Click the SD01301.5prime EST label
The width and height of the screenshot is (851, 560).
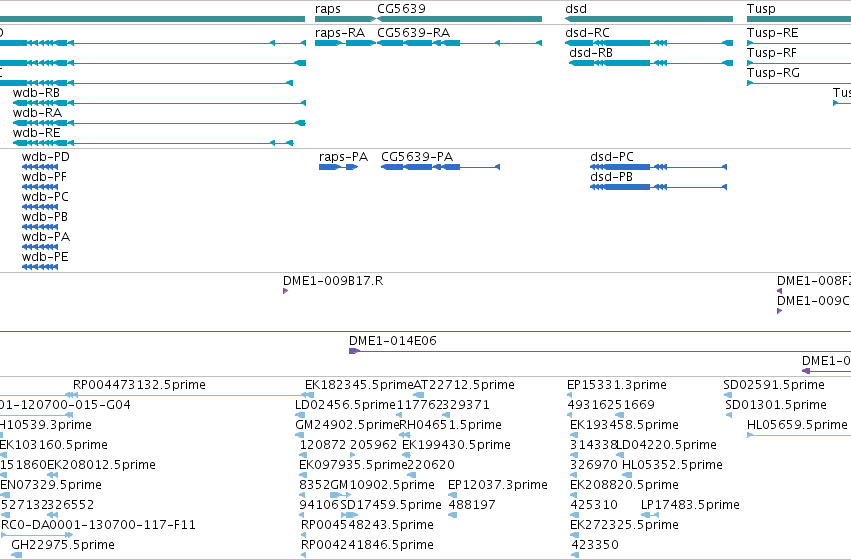pyautogui.click(x=776, y=405)
